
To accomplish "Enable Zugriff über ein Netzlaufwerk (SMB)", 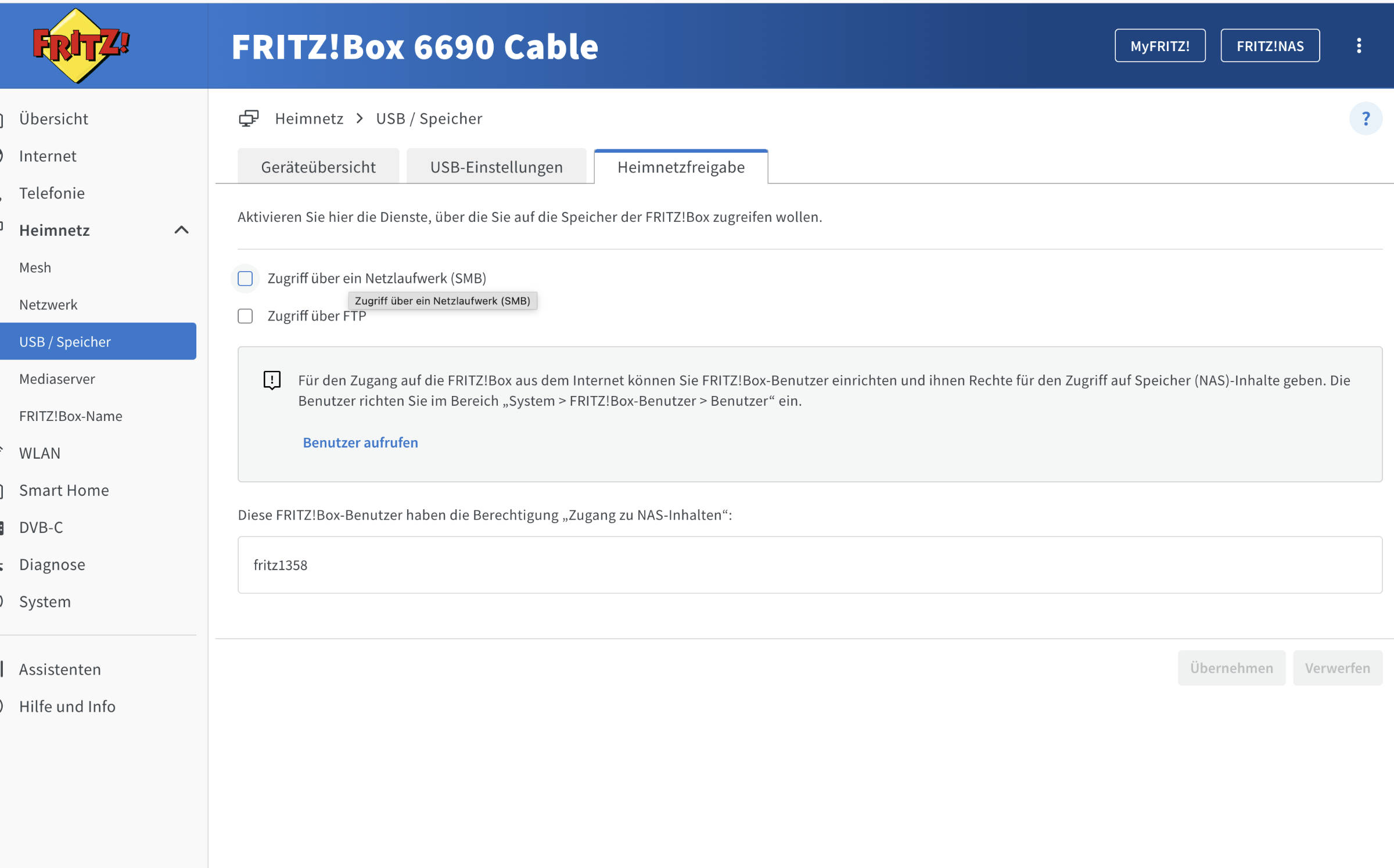I will coord(245,279).
